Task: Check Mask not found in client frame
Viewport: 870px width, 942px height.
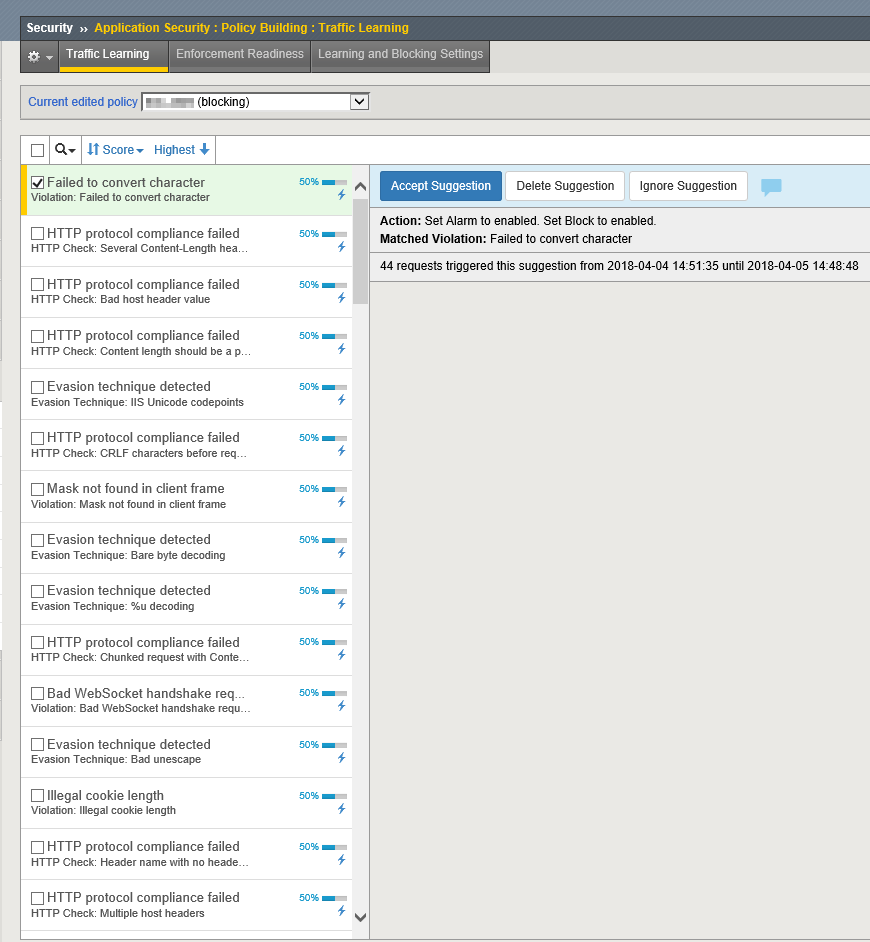Action: point(37,489)
